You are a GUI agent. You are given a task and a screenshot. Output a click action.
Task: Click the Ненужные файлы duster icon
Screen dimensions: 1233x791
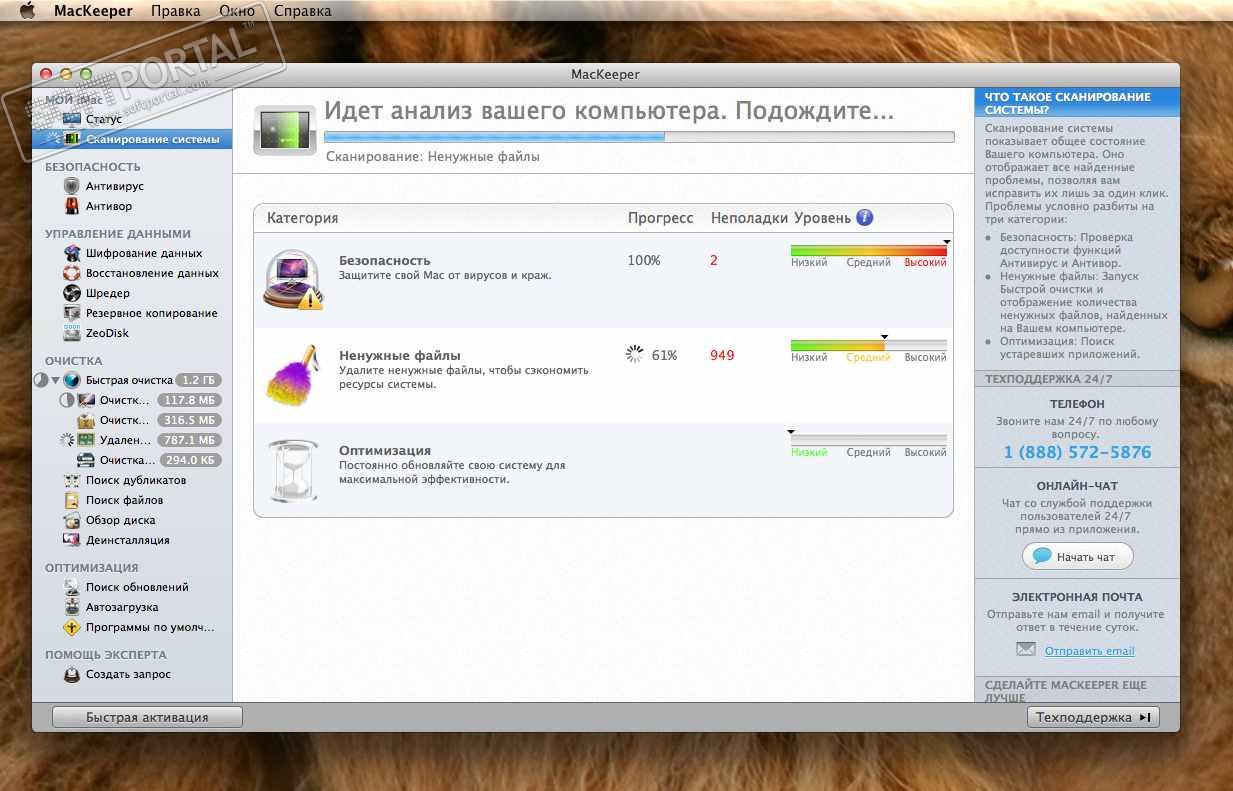pos(293,373)
